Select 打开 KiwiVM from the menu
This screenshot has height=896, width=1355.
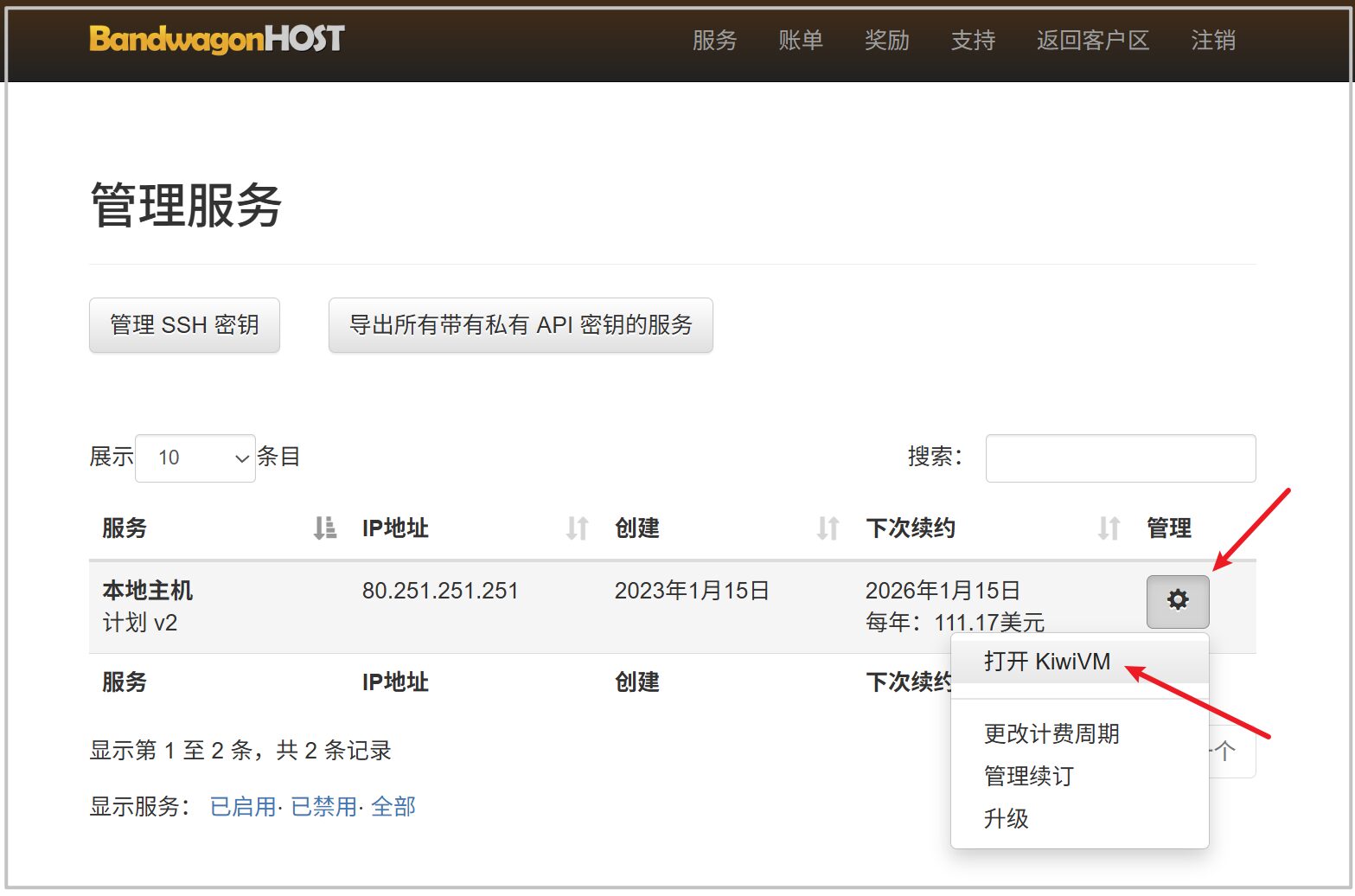pos(1046,662)
